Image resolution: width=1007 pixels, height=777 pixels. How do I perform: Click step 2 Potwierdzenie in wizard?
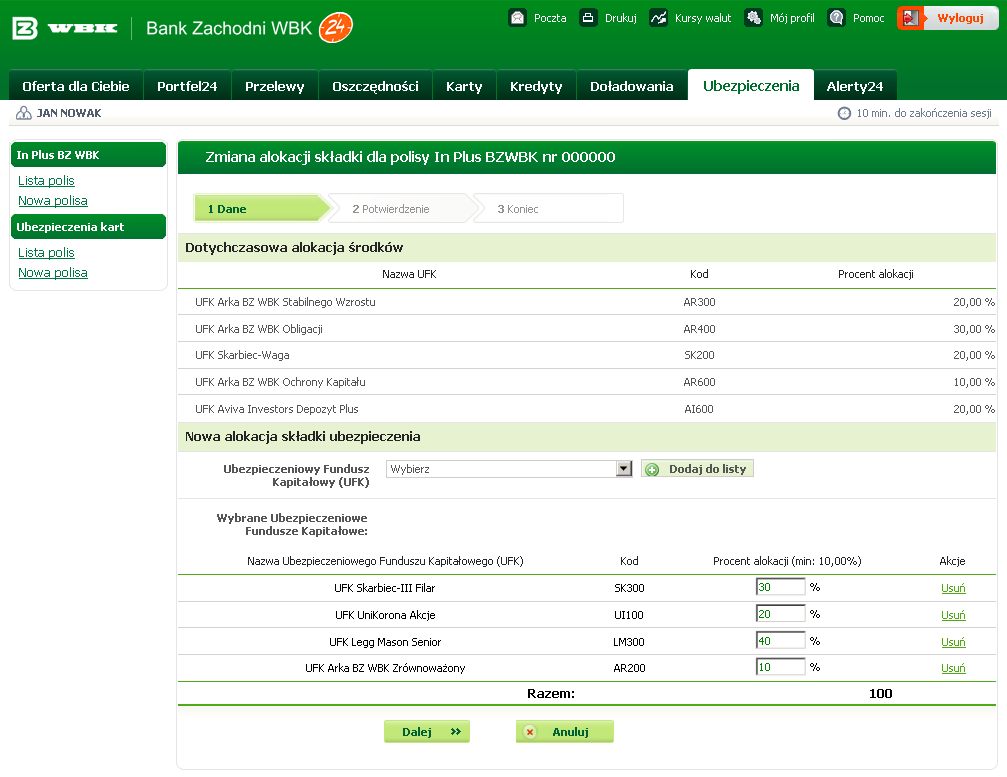pos(403,209)
